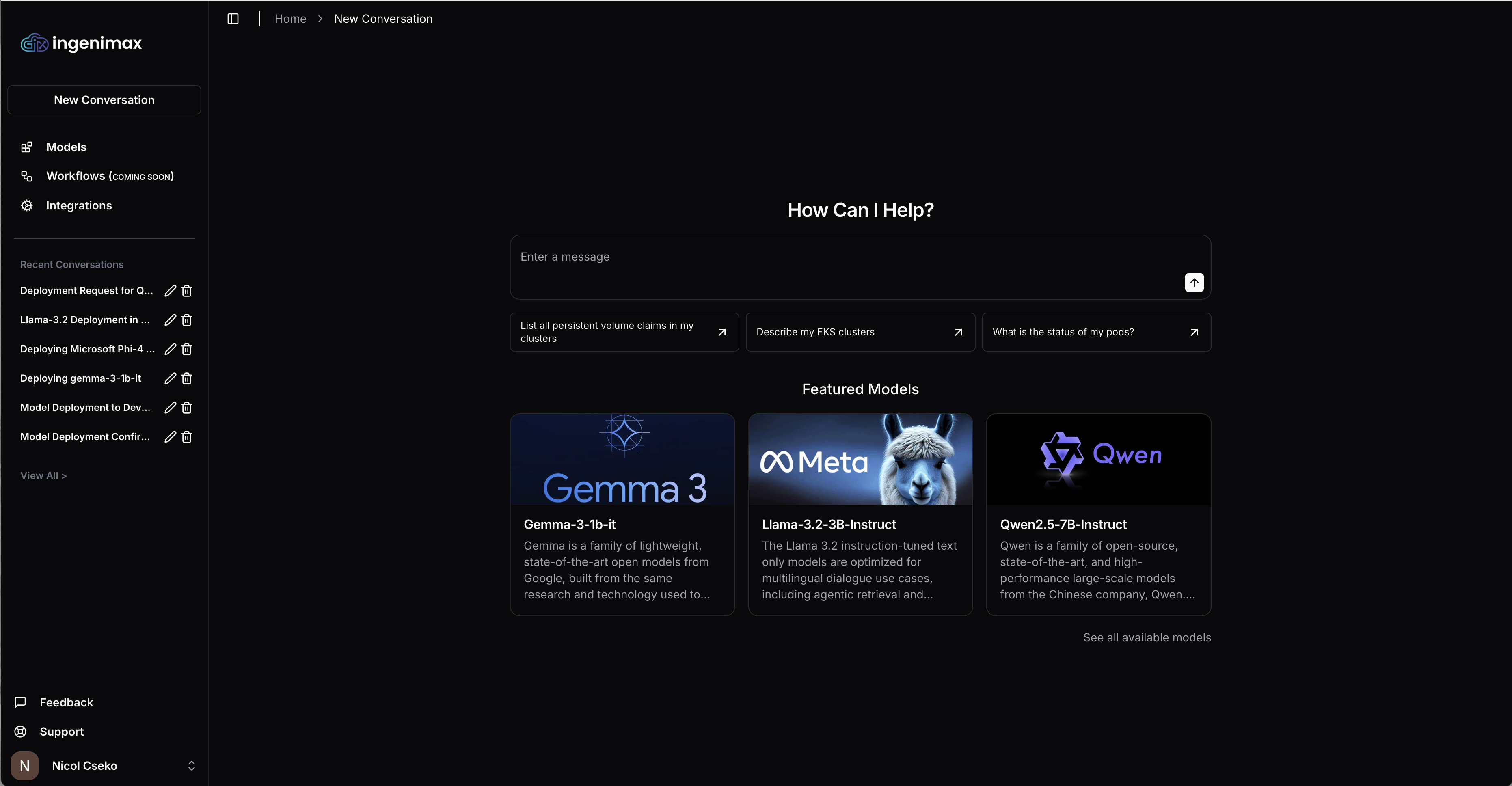Rename Model Deployment to Dev... conversation
This screenshot has height=786, width=1512.
(x=170, y=407)
